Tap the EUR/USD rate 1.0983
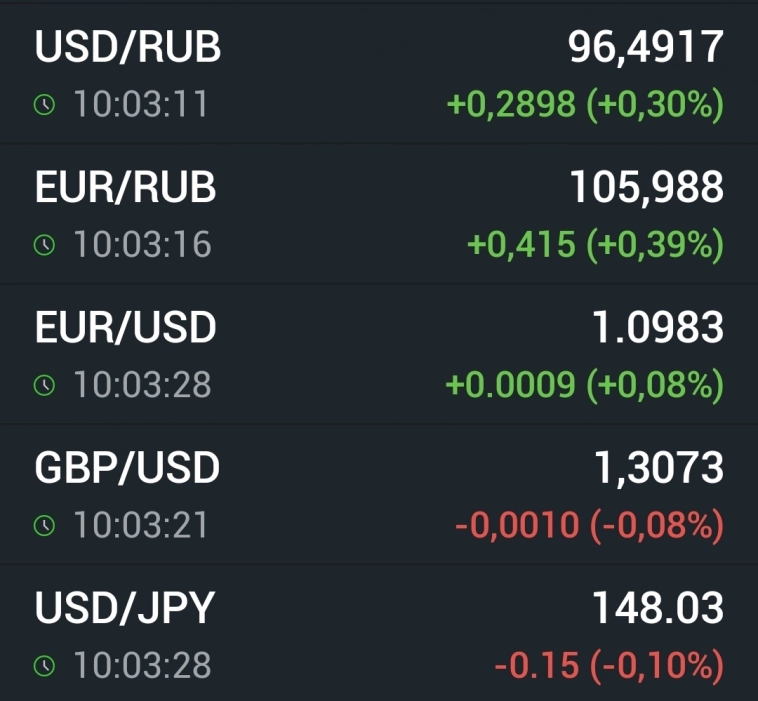 click(658, 327)
